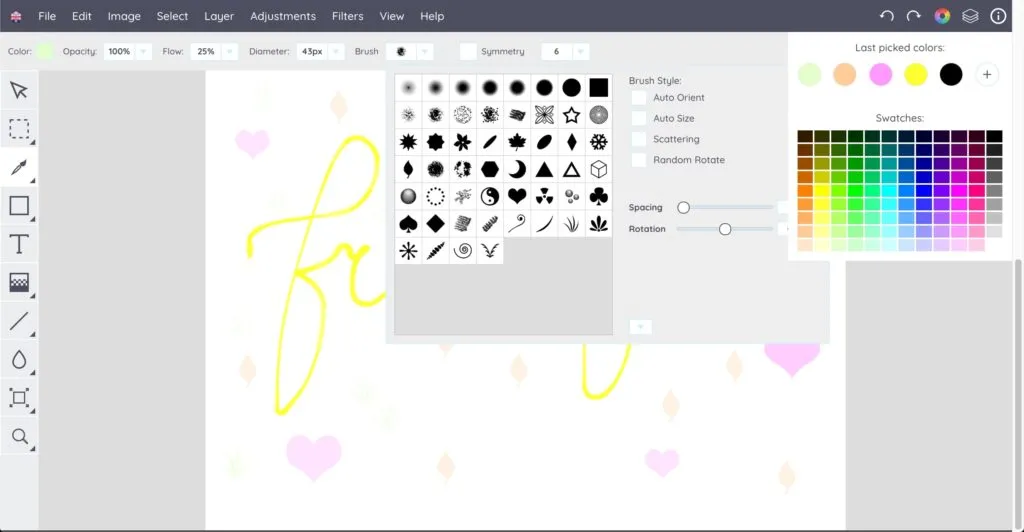Image resolution: width=1024 pixels, height=532 pixels.
Task: Enable the Symmetry checkbox
Action: 468,51
